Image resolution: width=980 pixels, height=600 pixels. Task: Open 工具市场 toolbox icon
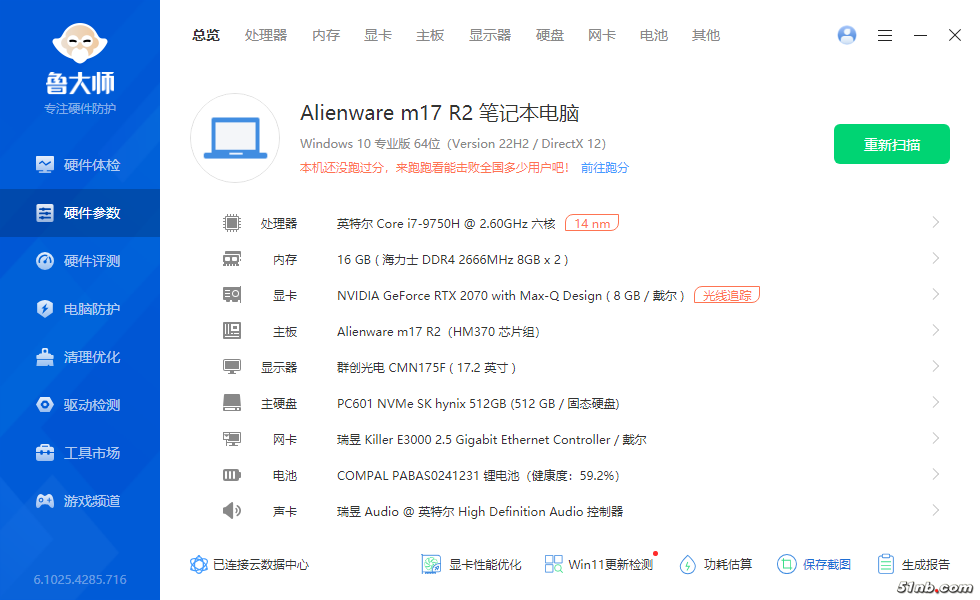[45, 452]
